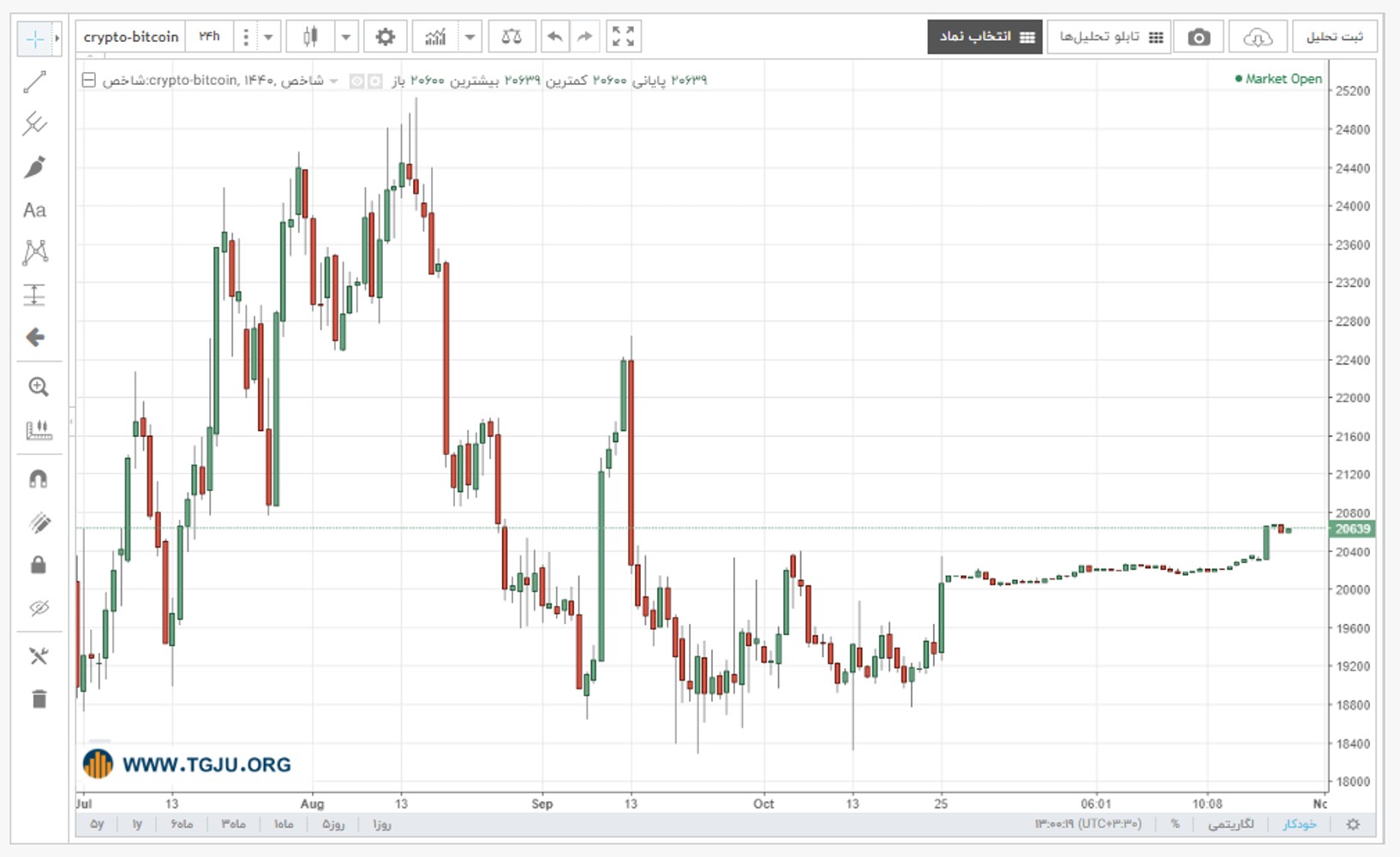Click crypto-bitcoin symbol input field
This screenshot has width=1400, height=857.
click(x=131, y=37)
